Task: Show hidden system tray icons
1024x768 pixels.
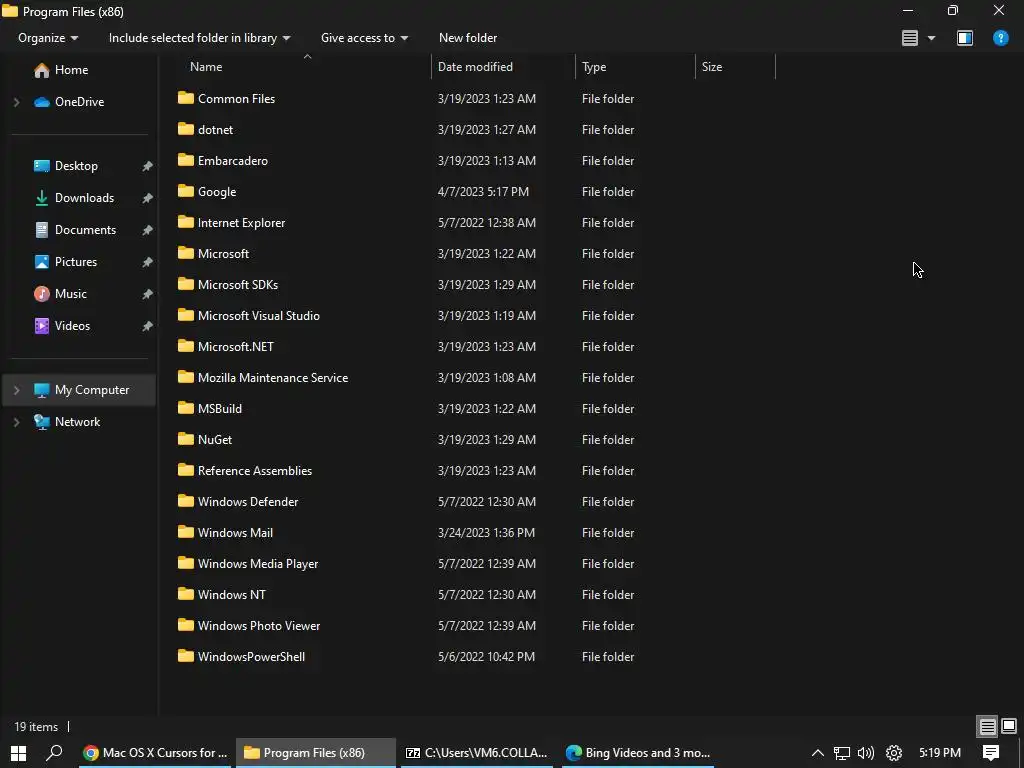Action: [817, 753]
